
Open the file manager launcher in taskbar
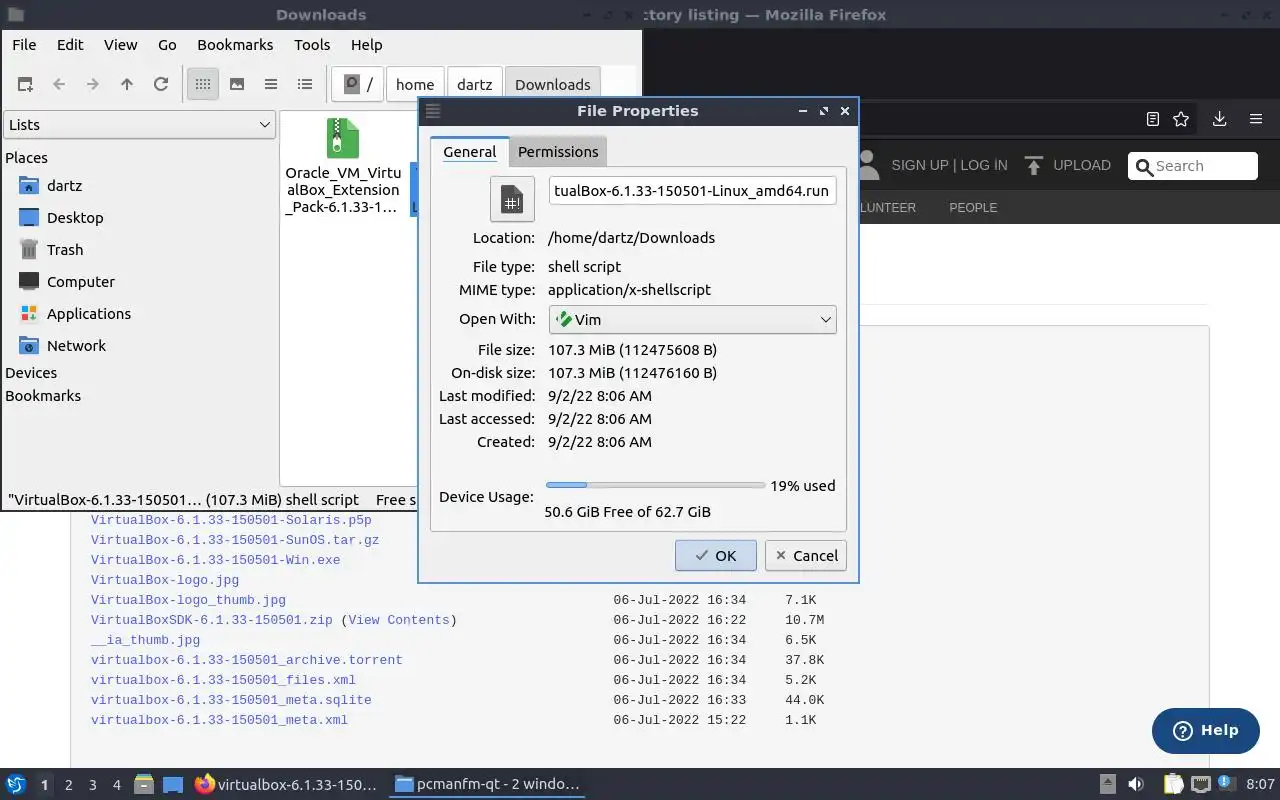pyautogui.click(x=143, y=784)
